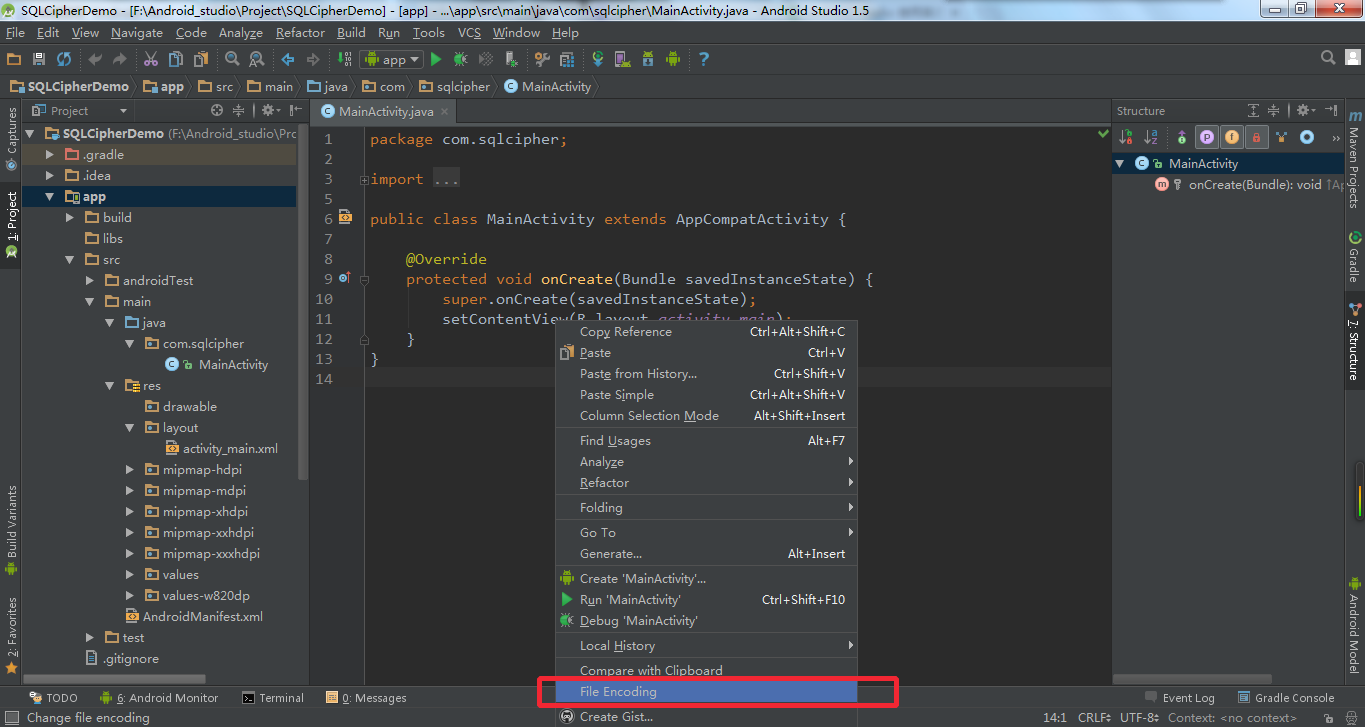Click the Copy icon in the toolbar
Viewport: 1365px width, 727px height.
coord(176,60)
